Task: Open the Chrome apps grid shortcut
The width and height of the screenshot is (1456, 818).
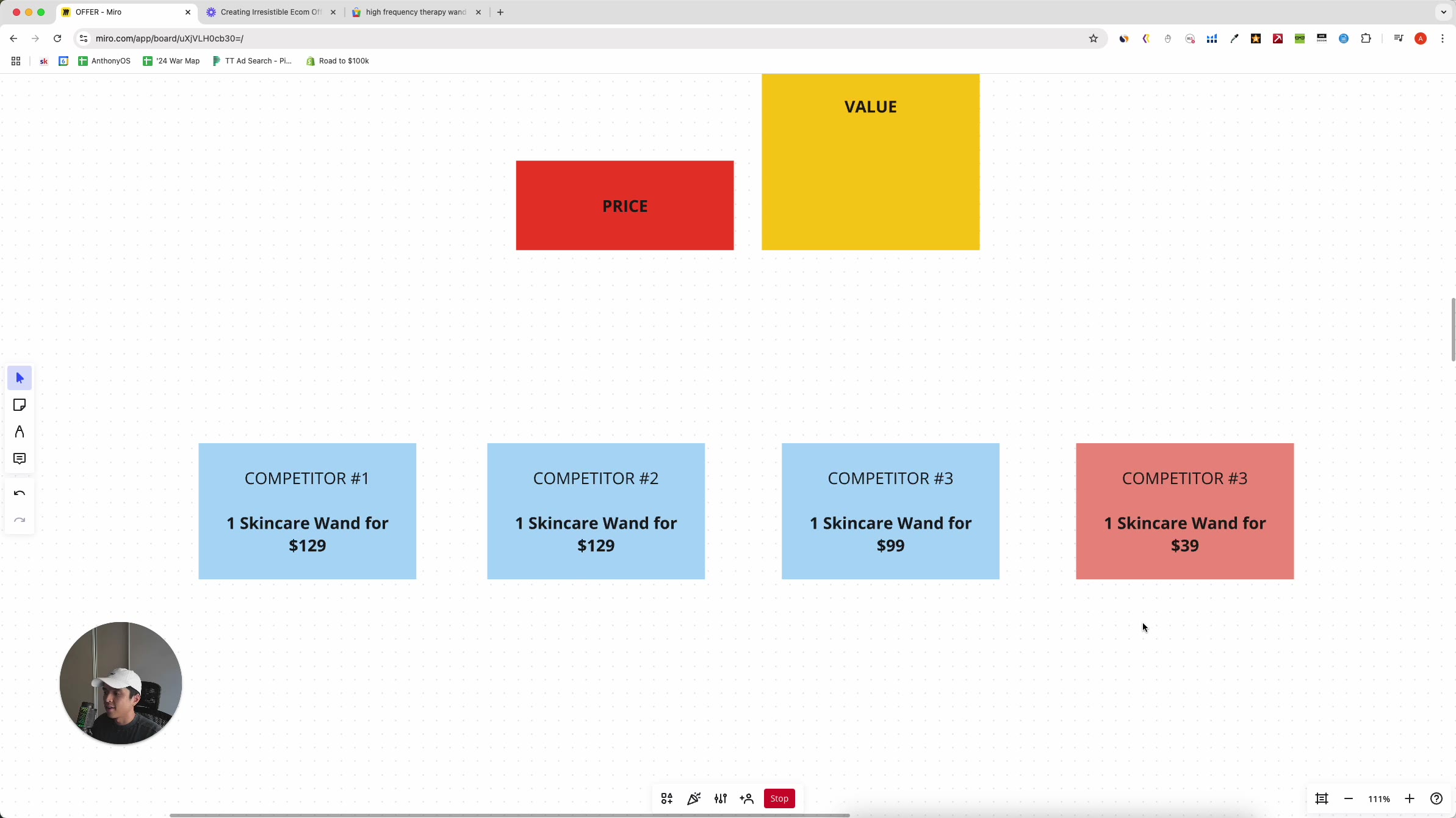Action: (16, 61)
